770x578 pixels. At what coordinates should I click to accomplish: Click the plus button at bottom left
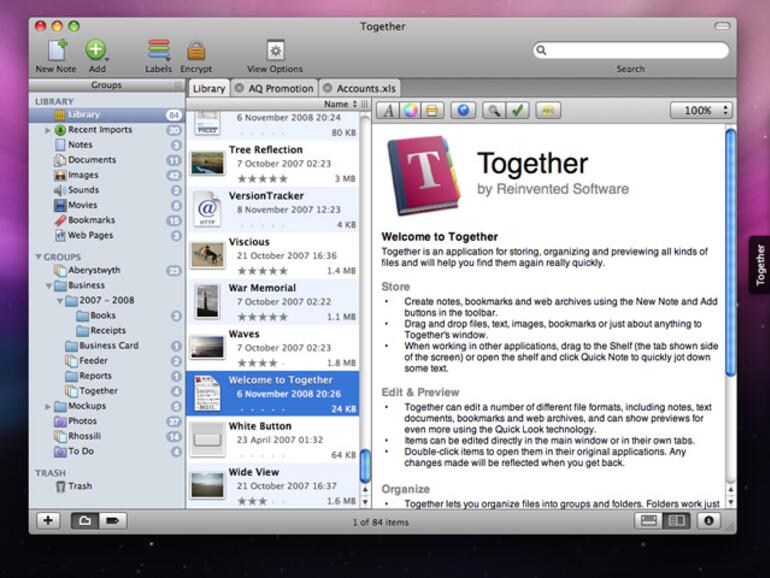tap(48, 521)
